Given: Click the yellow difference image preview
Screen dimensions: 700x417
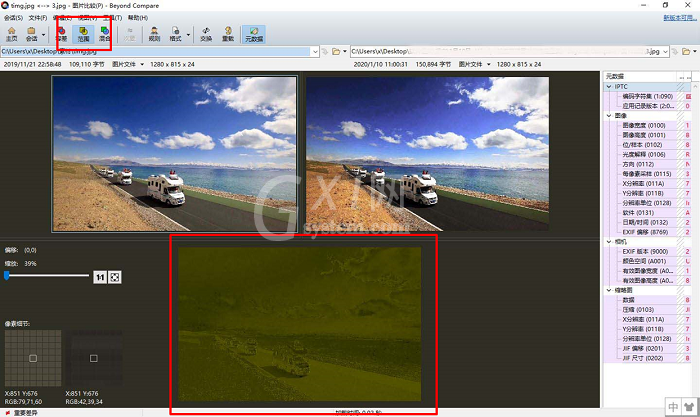Looking at the screenshot, I should [x=299, y=324].
